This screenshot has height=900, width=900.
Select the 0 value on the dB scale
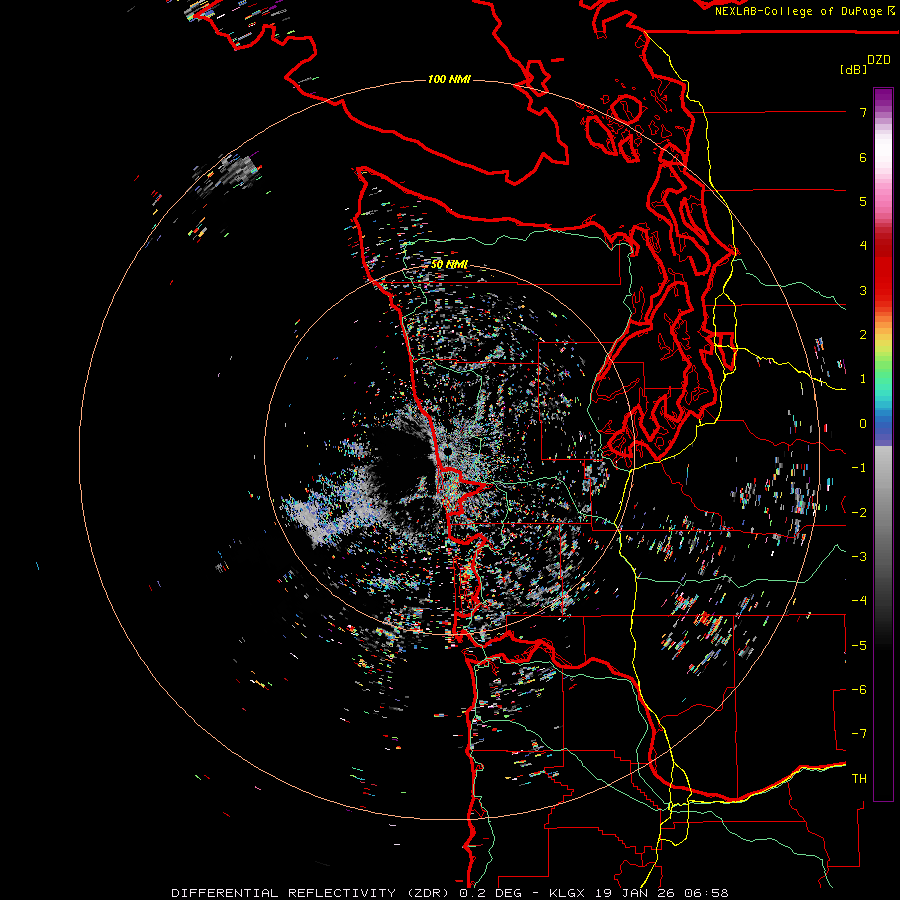(x=863, y=424)
